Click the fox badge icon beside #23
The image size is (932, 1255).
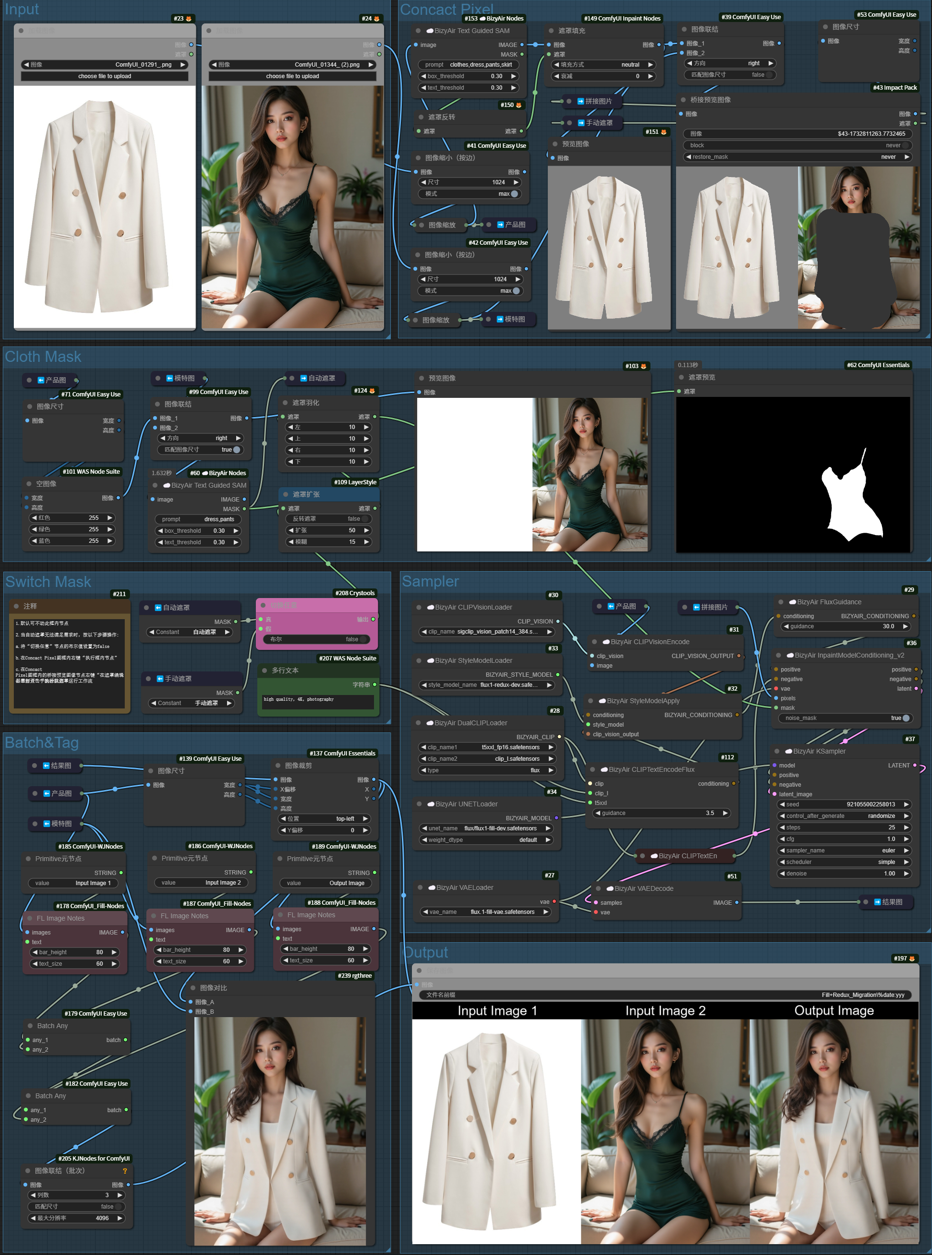tap(190, 18)
